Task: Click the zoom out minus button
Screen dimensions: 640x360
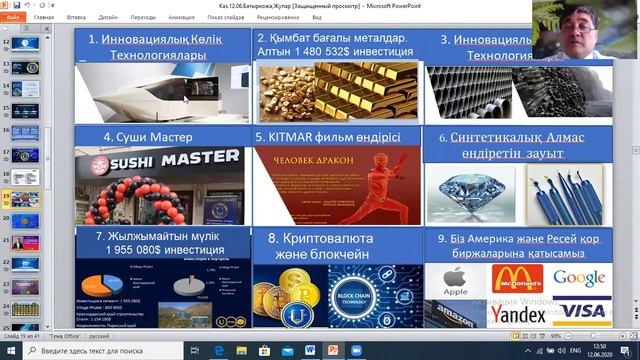Action: [568, 336]
